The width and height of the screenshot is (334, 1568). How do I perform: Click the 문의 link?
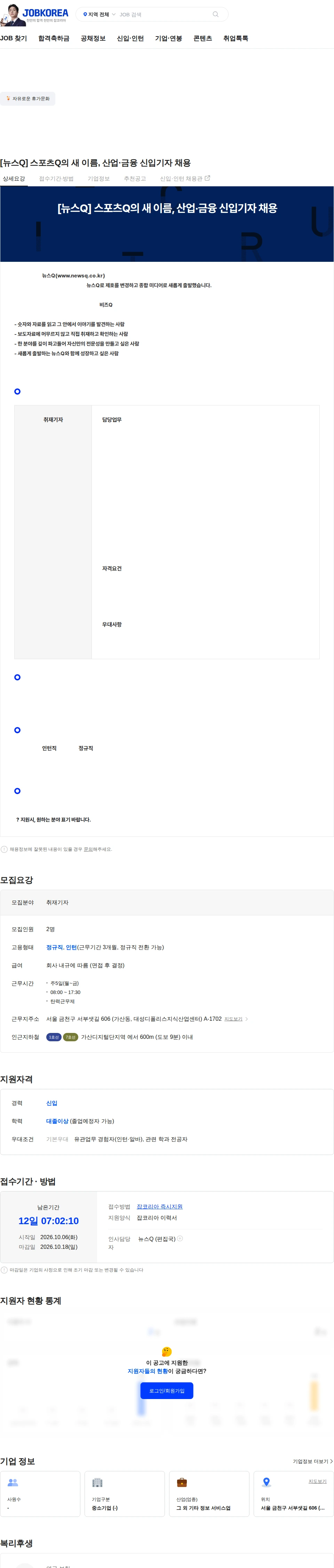[88, 849]
